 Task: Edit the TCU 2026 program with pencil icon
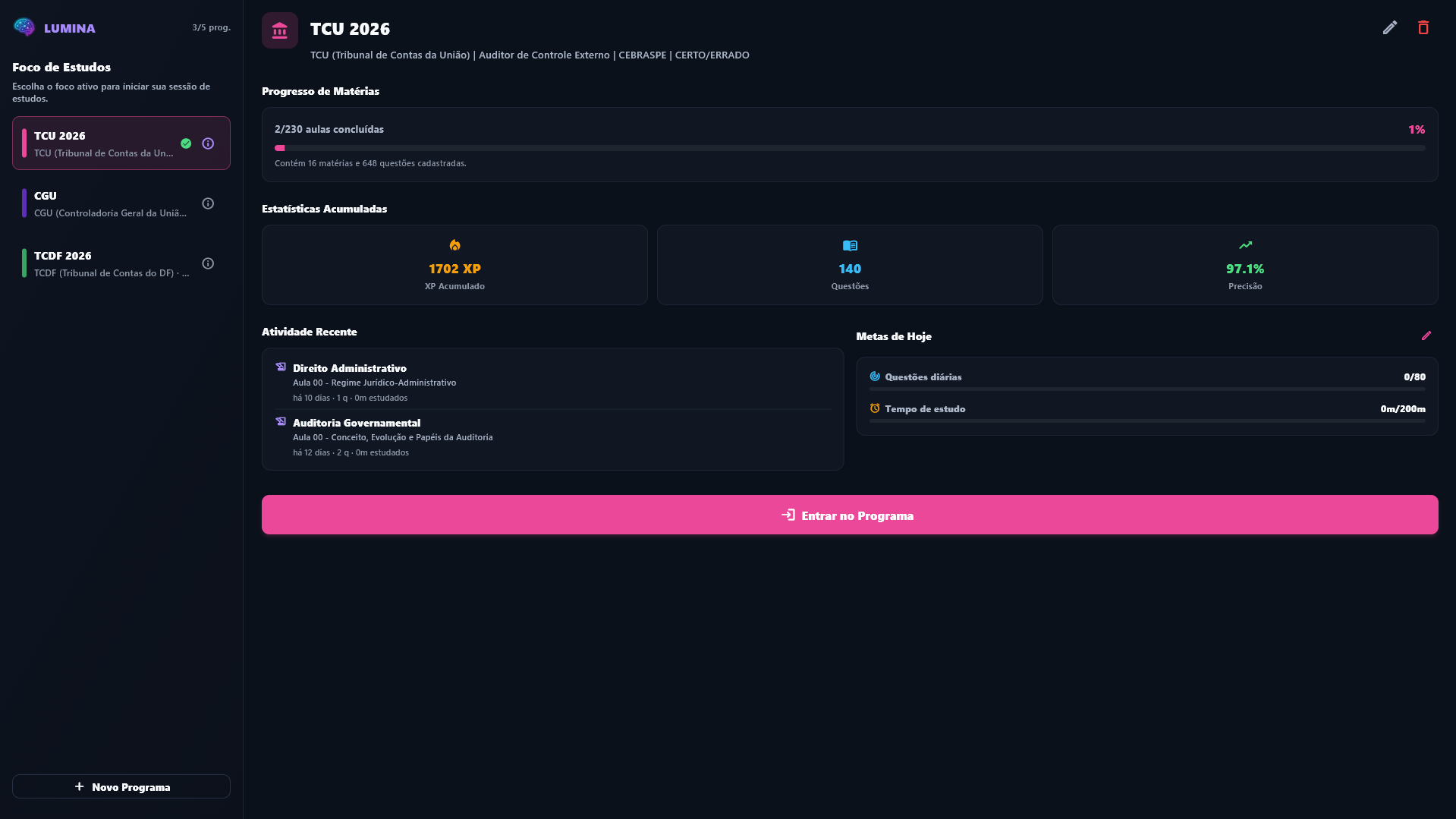(1390, 27)
